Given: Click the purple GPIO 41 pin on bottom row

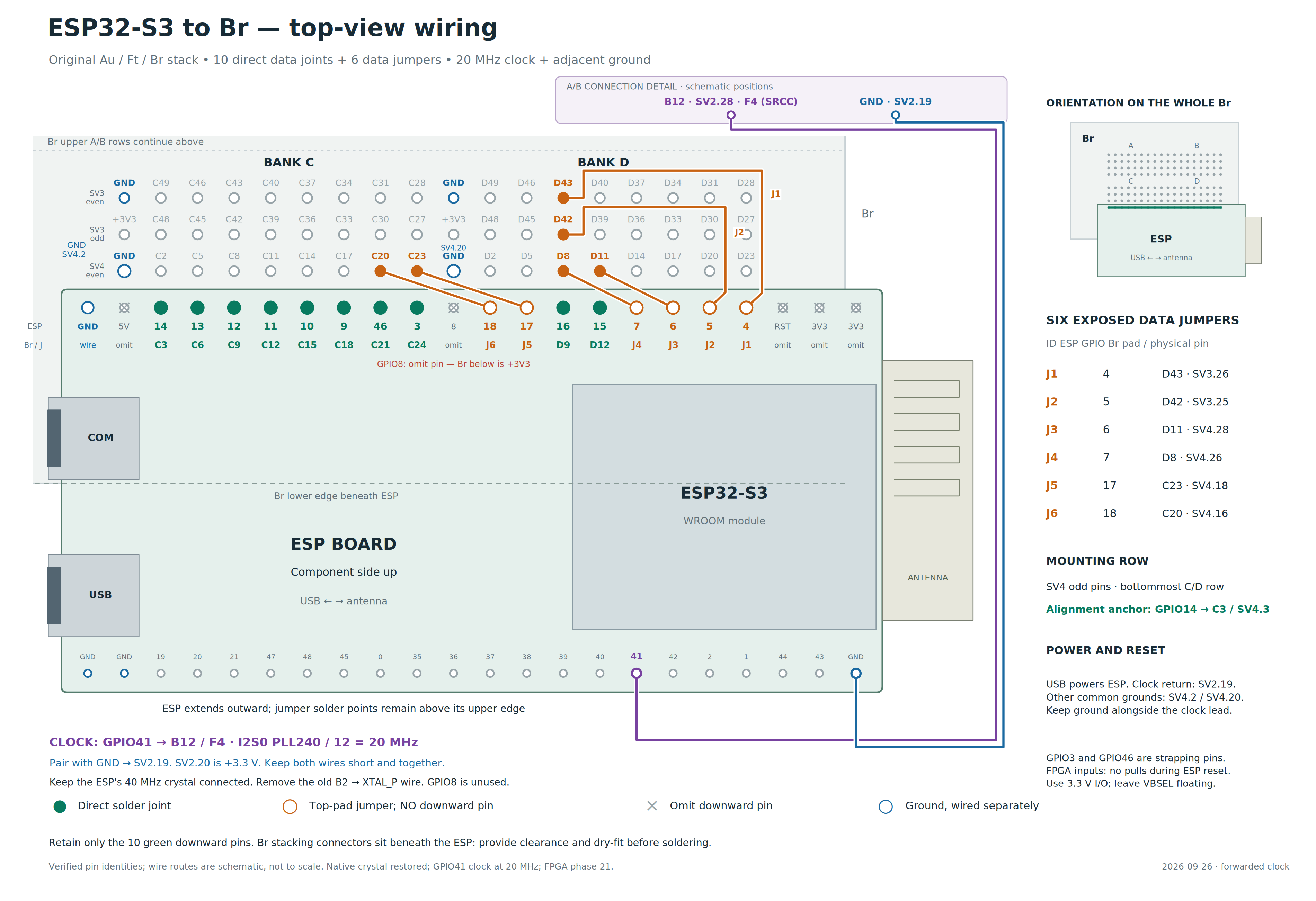Looking at the screenshot, I should (637, 674).
